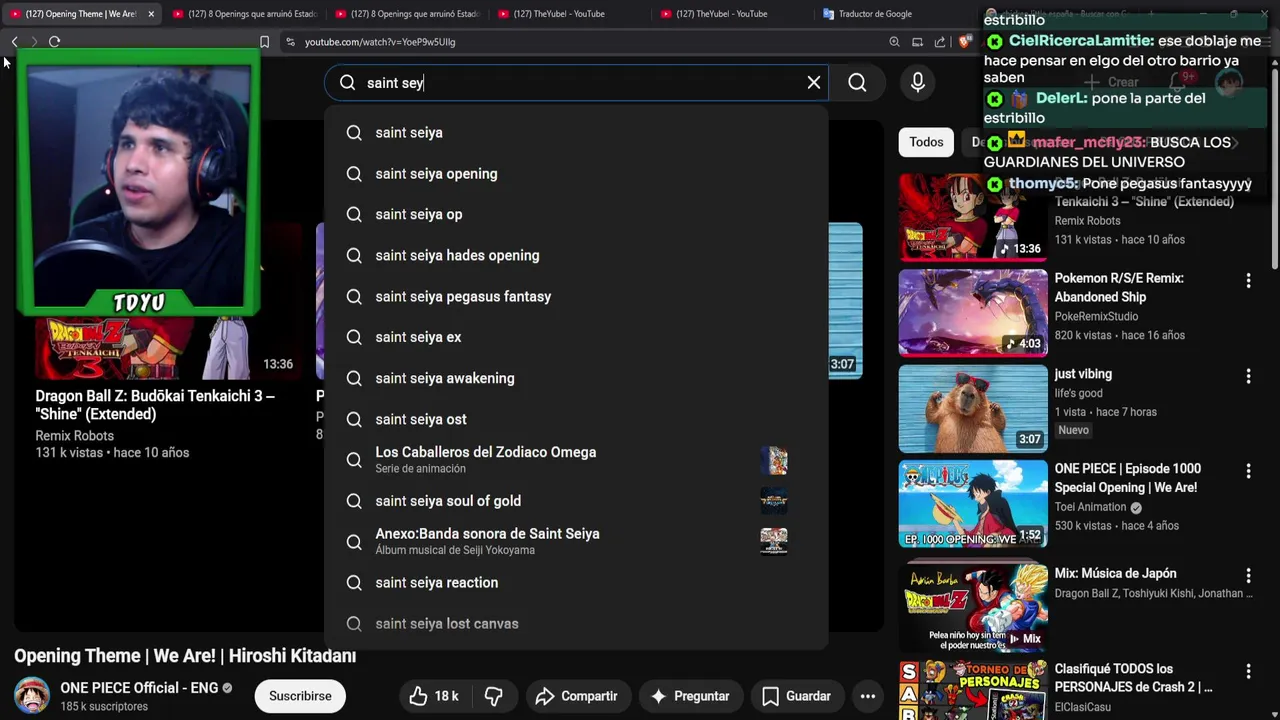Clear the YouTube search box text
The width and height of the screenshot is (1280, 720).
pos(814,83)
